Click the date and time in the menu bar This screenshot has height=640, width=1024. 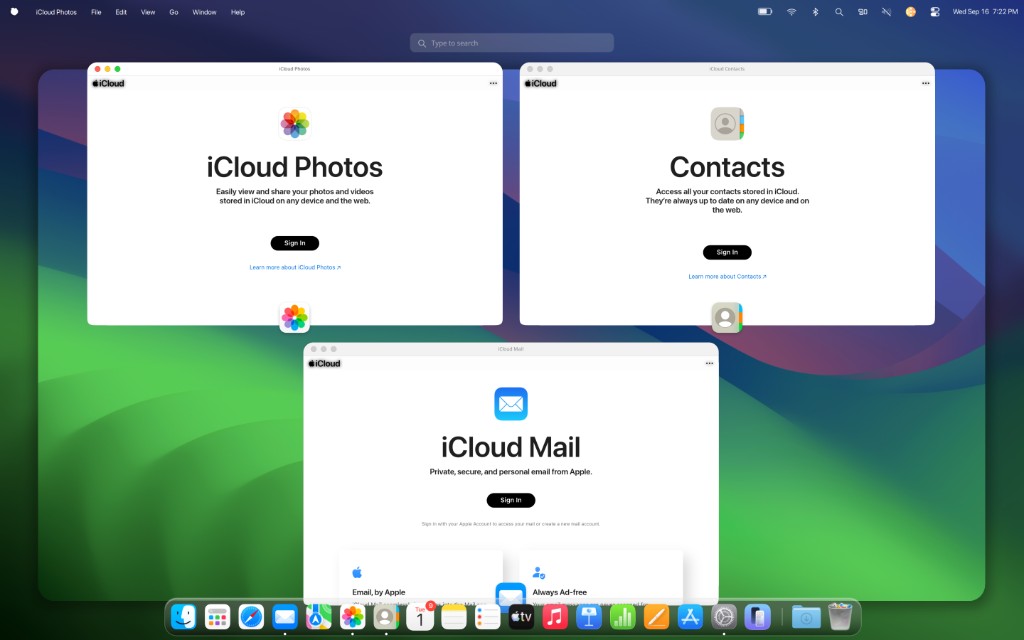(985, 12)
